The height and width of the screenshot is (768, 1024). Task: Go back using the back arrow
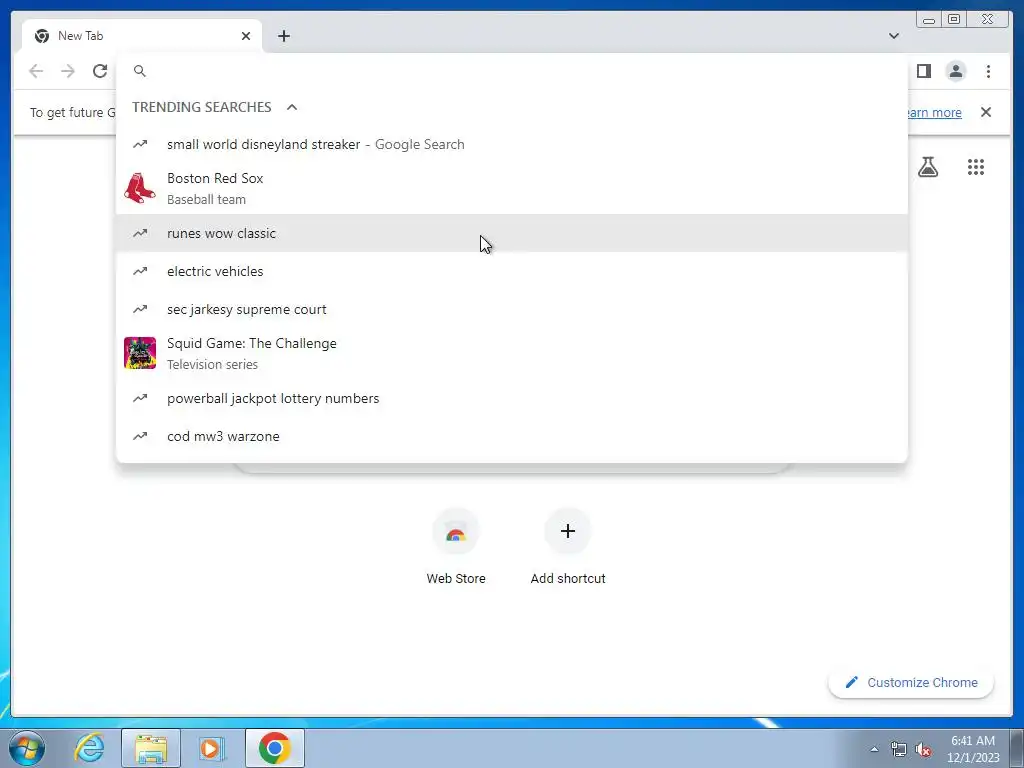(x=36, y=71)
